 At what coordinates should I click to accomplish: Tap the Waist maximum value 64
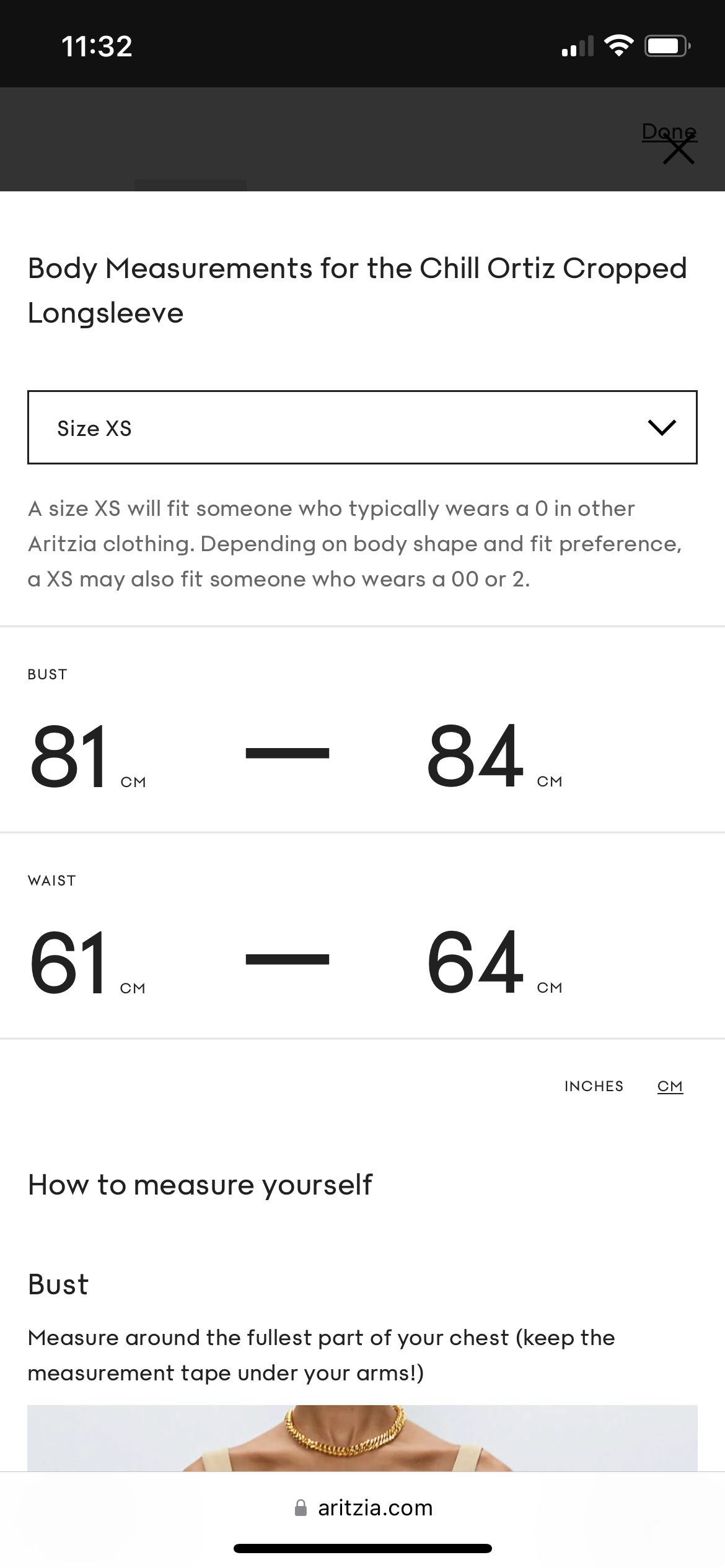coord(475,963)
